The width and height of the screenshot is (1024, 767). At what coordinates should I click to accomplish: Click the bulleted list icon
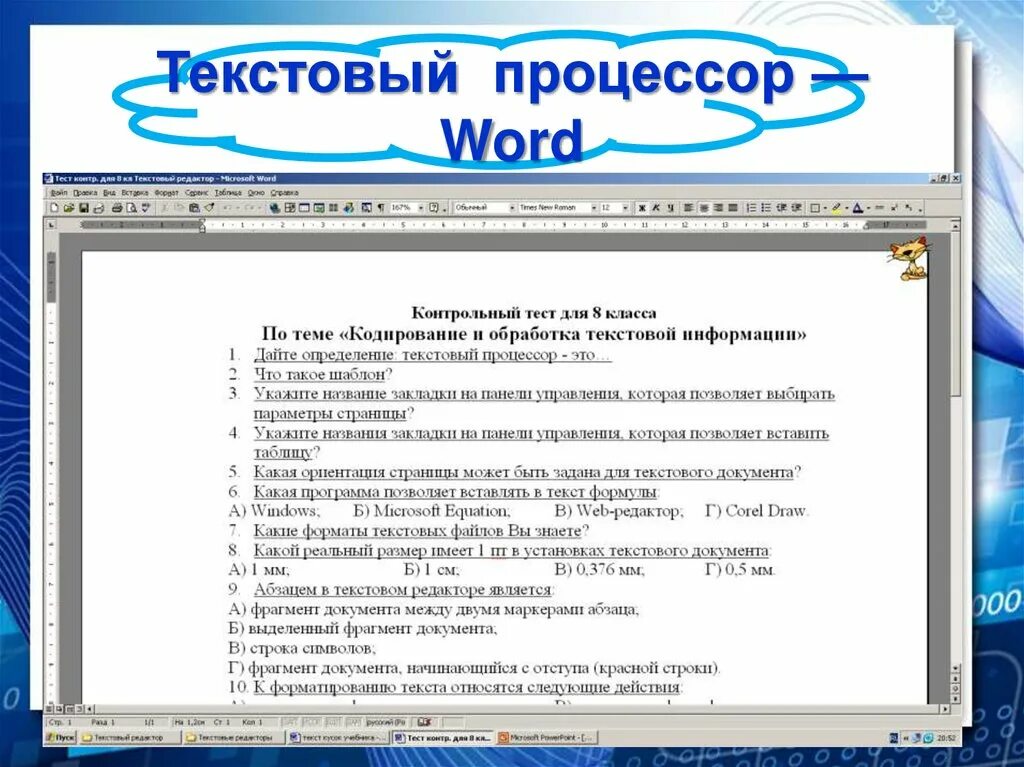point(765,208)
